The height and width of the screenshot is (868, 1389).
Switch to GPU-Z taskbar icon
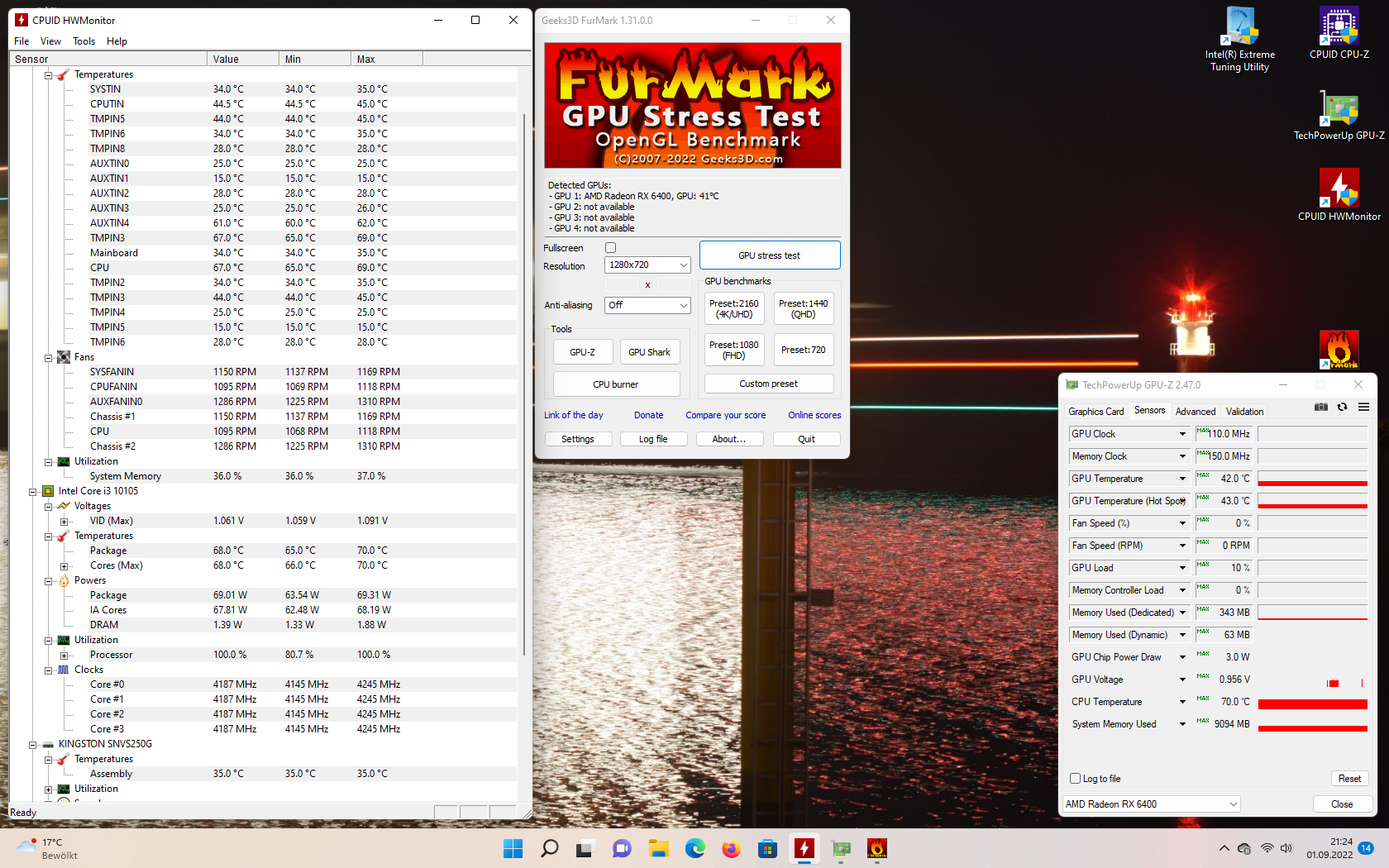[x=841, y=848]
